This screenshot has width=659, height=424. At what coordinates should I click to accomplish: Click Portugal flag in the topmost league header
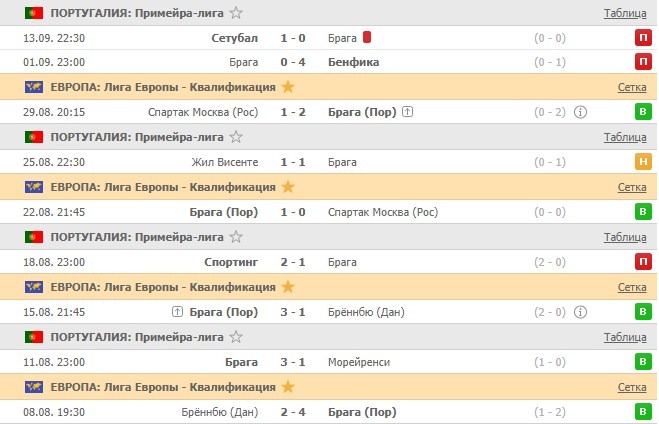coord(34,13)
